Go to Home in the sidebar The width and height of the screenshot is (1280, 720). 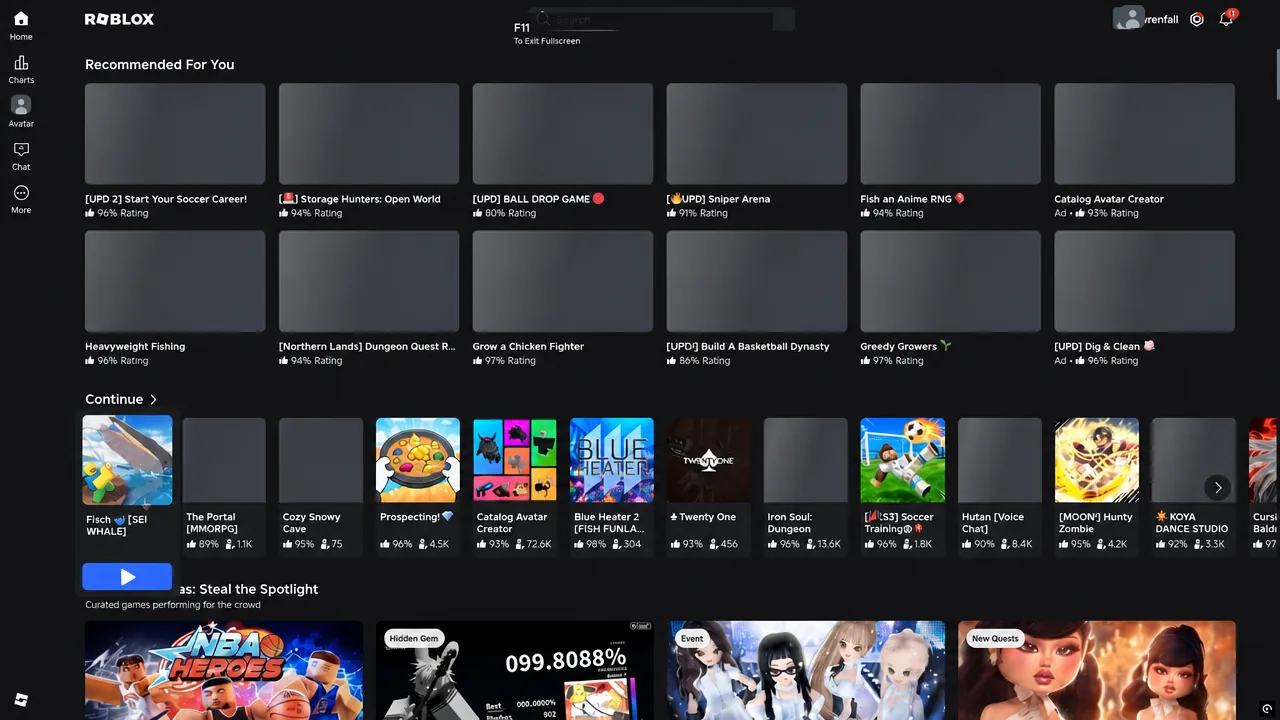(21, 26)
